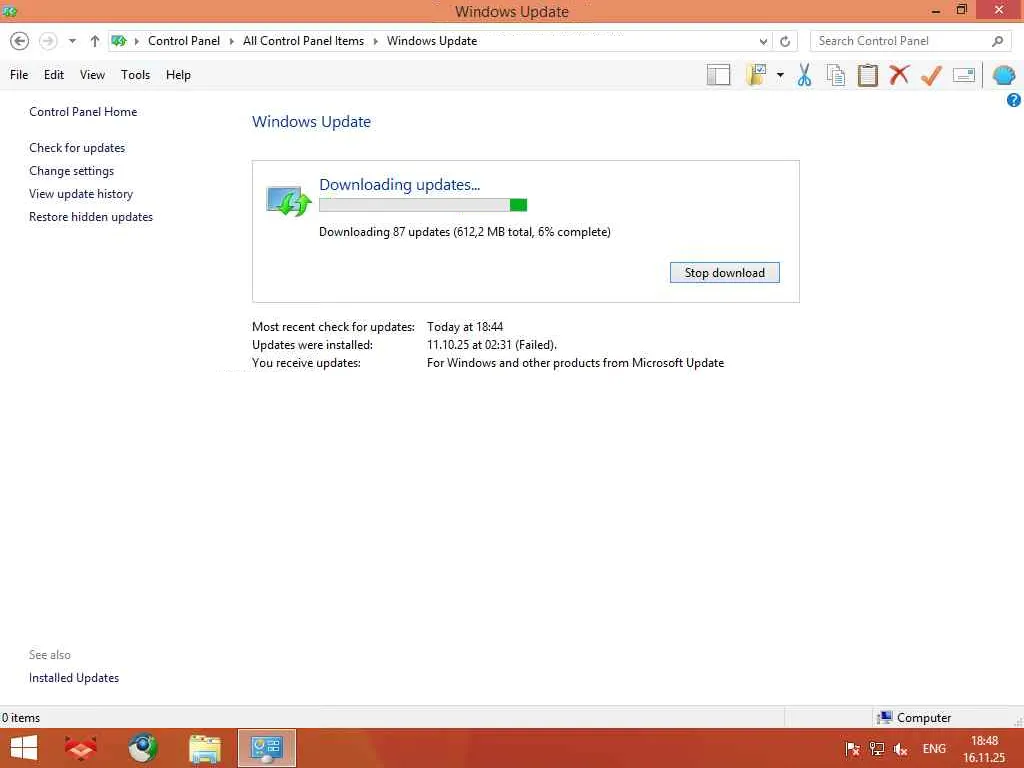This screenshot has height=768, width=1024.
Task: Click Computer in the status bar
Action: coord(914,718)
